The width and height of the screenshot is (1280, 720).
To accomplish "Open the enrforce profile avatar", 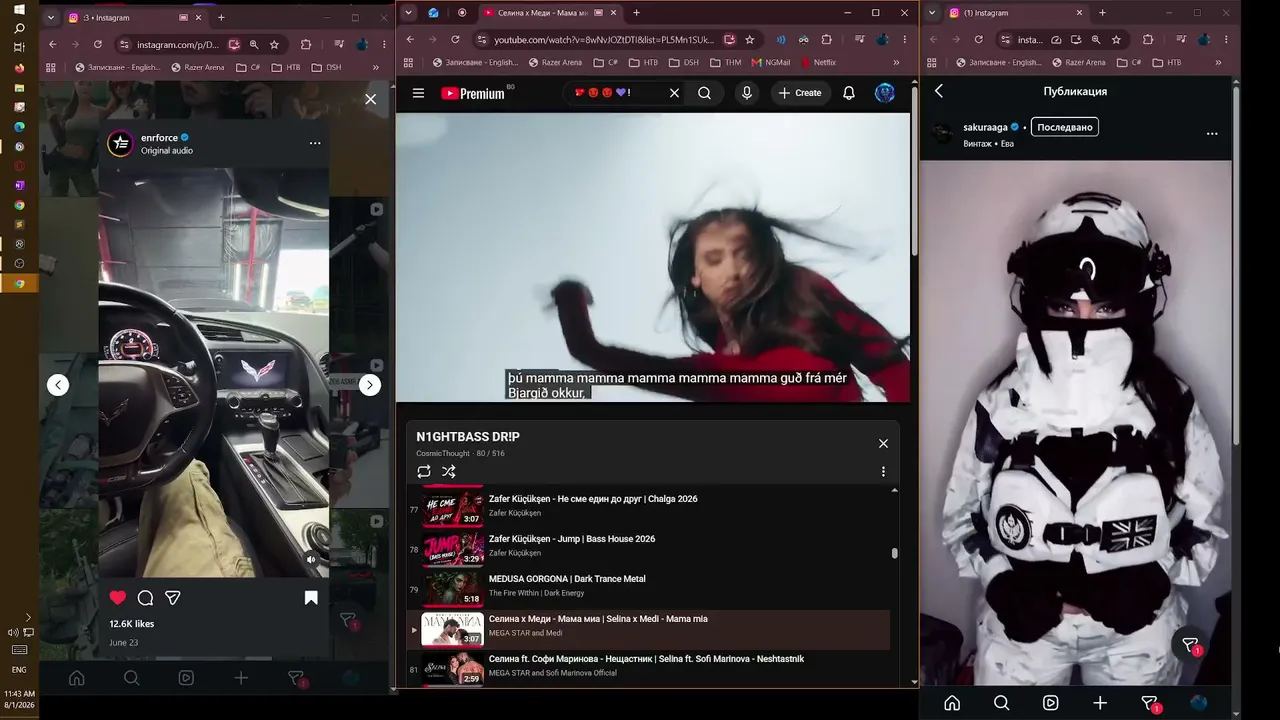I will 120,143.
